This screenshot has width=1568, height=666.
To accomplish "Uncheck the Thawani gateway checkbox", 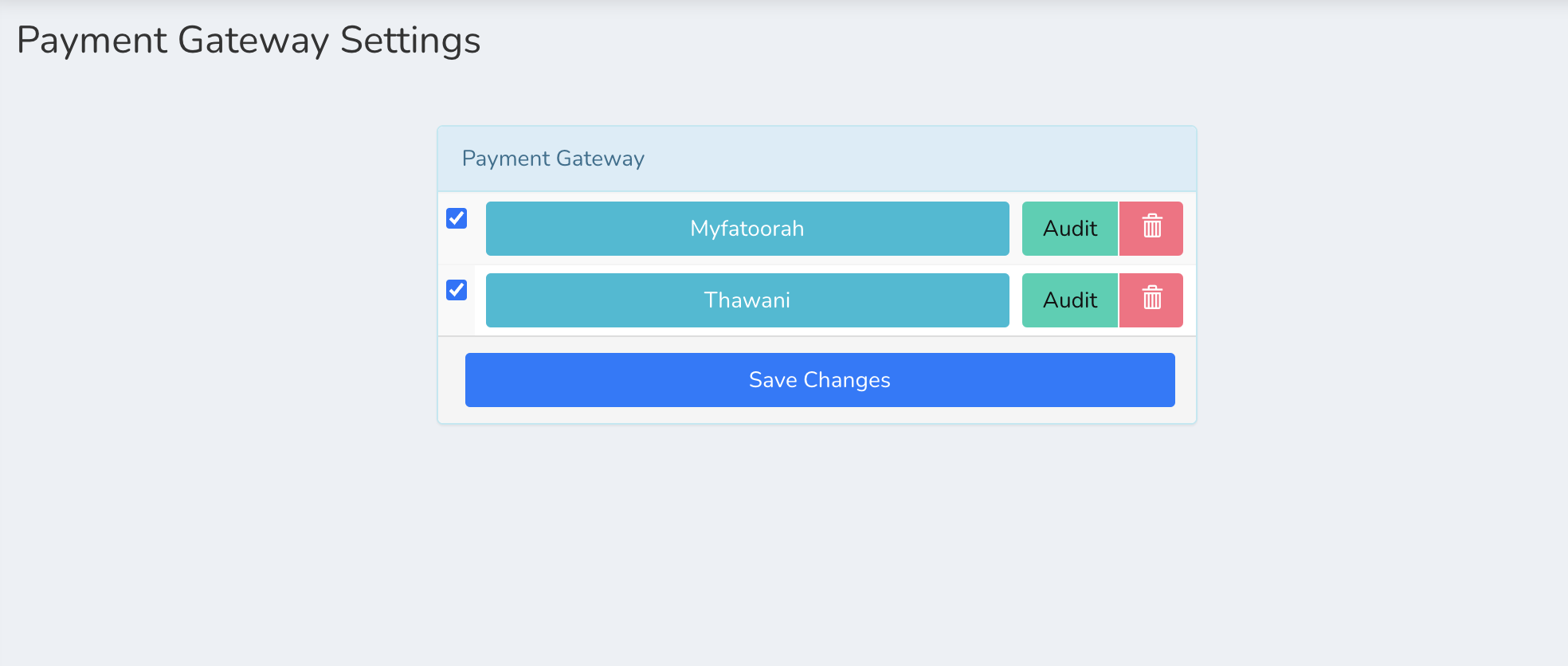I will click(457, 290).
